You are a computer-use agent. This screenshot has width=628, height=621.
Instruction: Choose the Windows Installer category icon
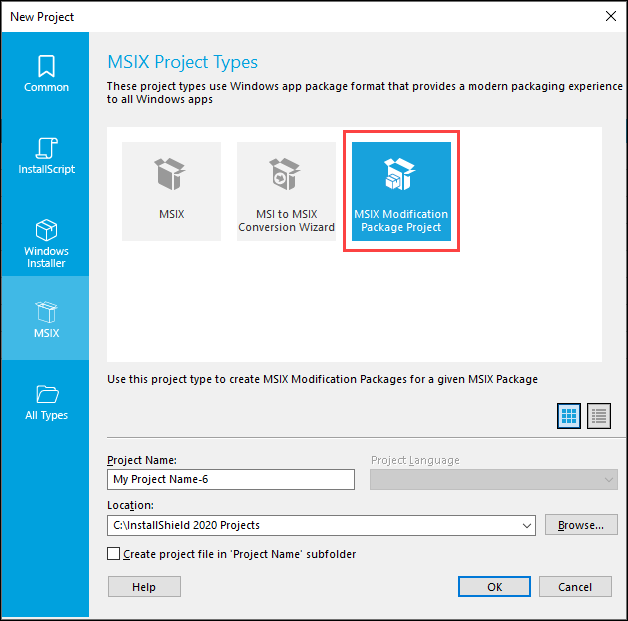45,231
